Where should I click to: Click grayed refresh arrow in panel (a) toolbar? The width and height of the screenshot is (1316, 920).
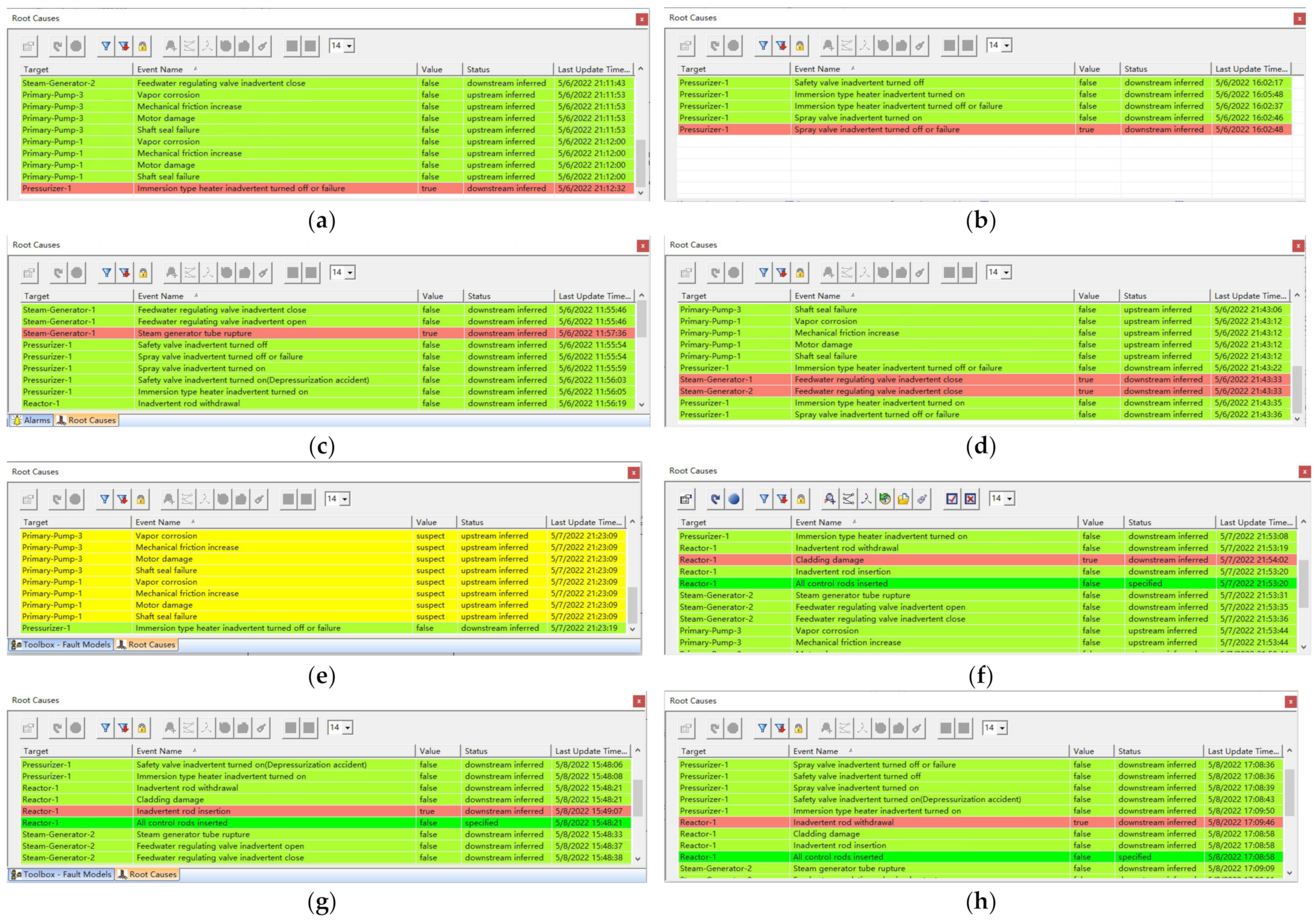click(57, 46)
